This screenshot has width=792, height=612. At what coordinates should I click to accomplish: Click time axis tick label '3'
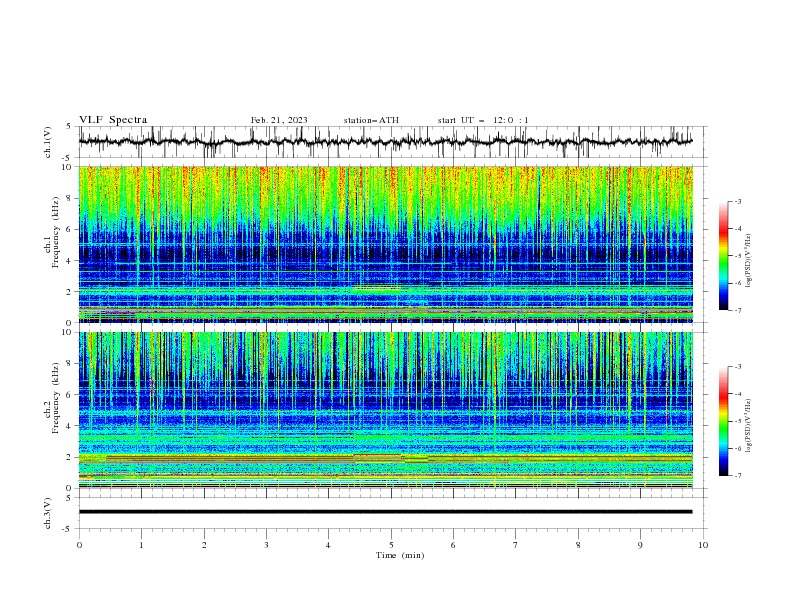coord(266,545)
